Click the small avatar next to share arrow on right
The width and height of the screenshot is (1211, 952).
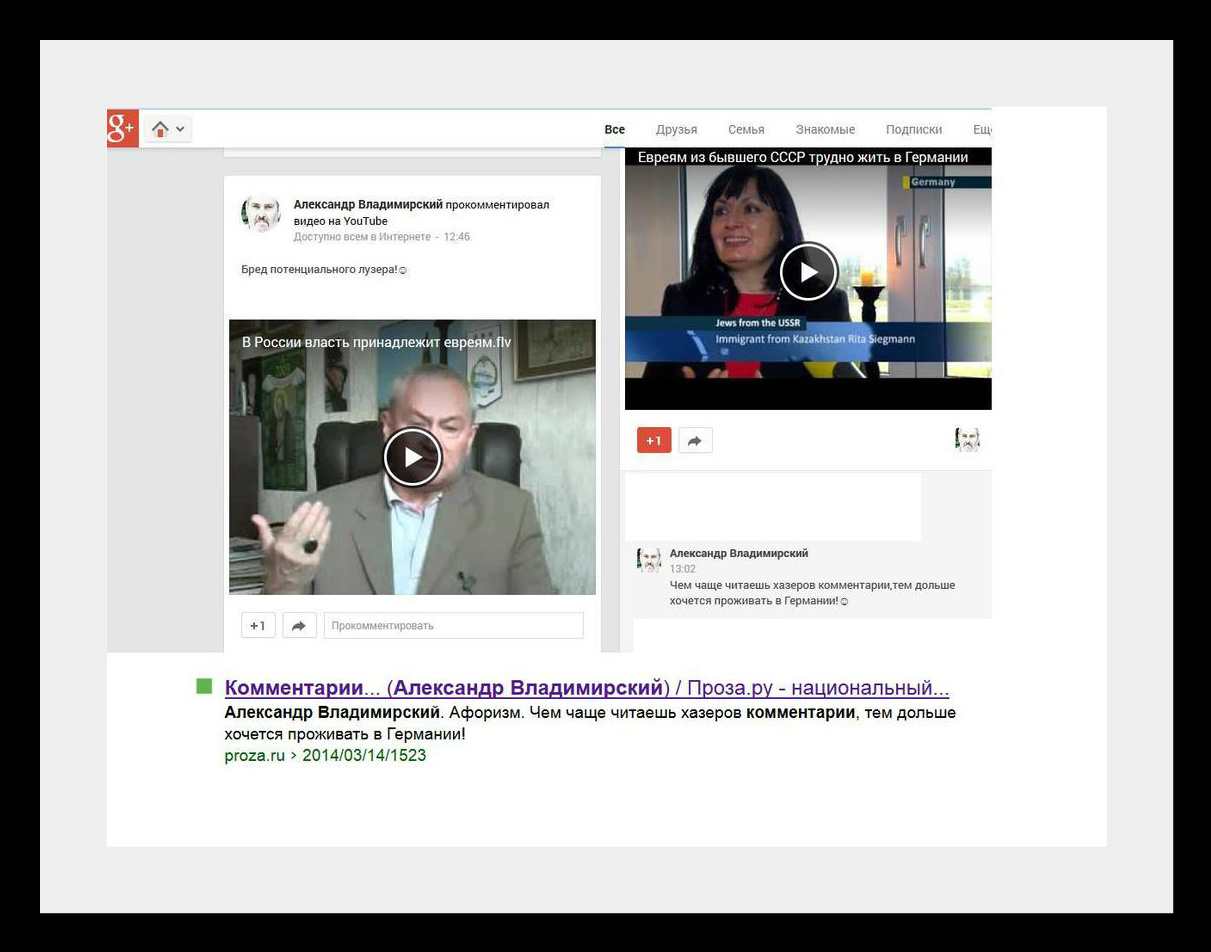(967, 440)
